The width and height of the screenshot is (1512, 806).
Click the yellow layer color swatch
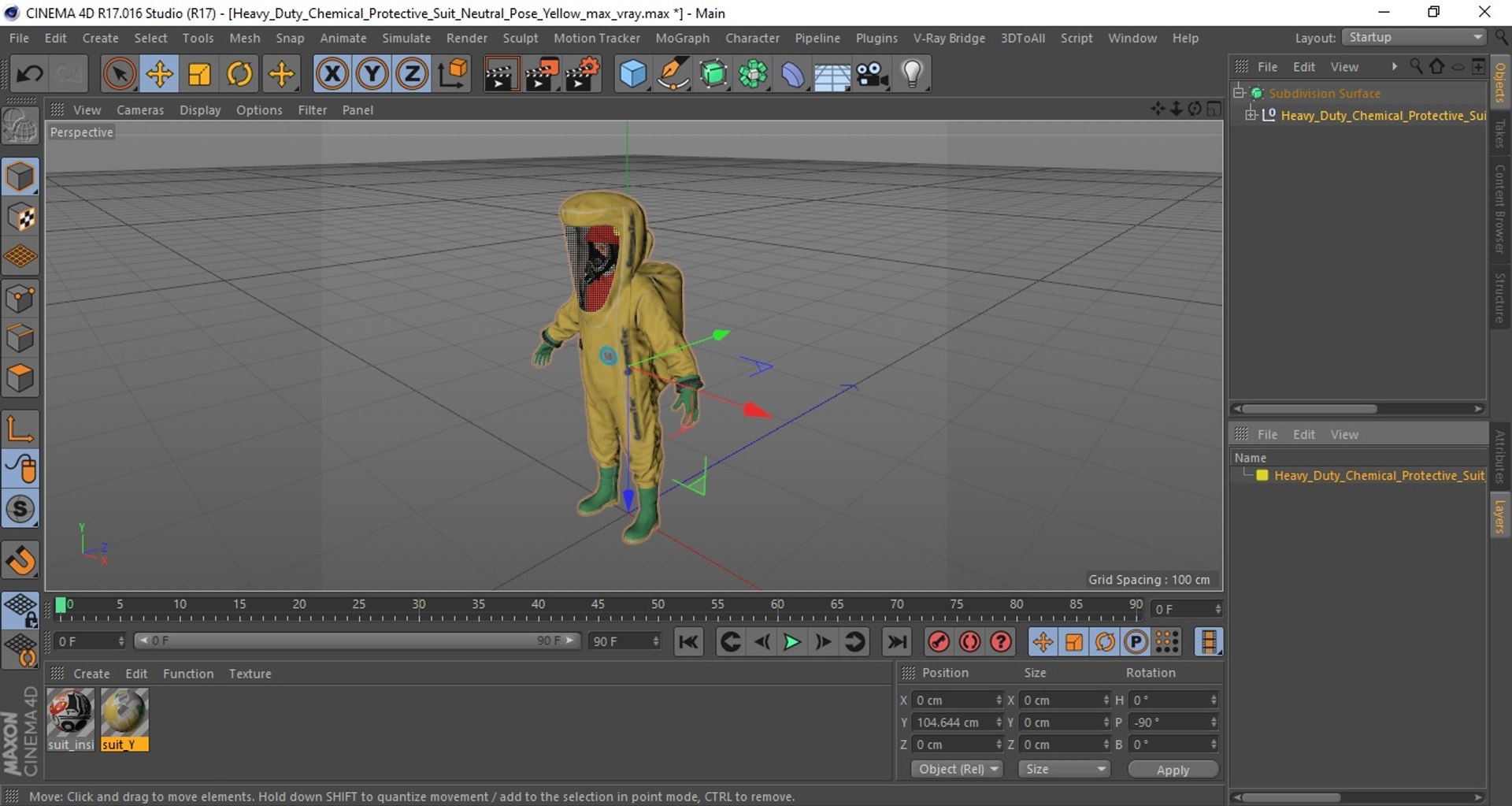pyautogui.click(x=1262, y=476)
